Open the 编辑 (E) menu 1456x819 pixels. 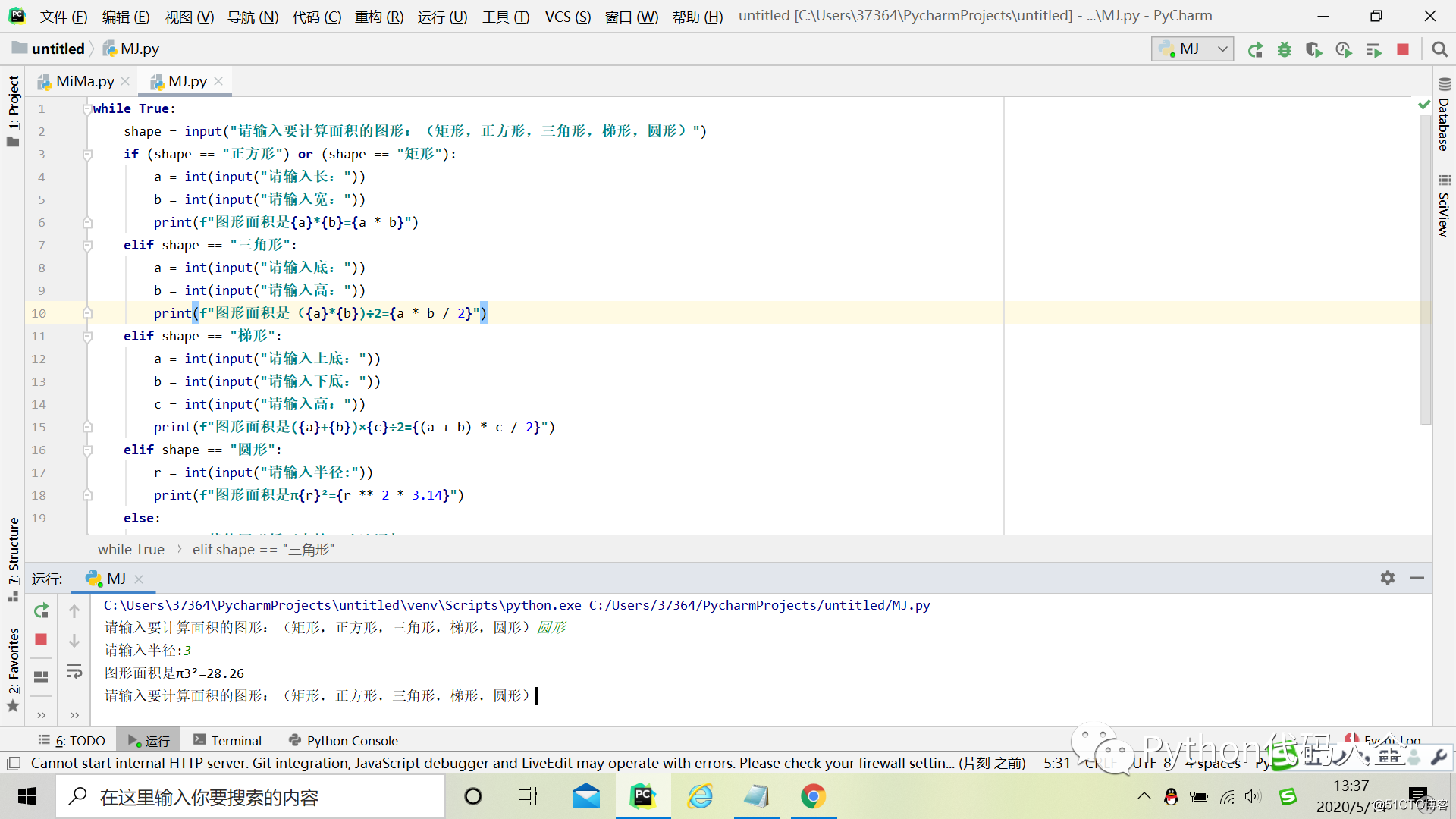(x=126, y=17)
